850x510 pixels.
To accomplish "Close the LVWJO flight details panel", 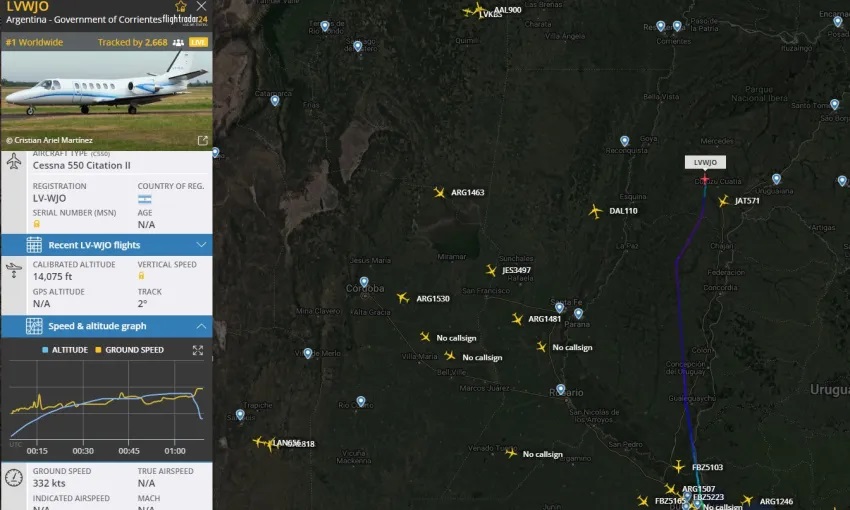I will (x=201, y=6).
